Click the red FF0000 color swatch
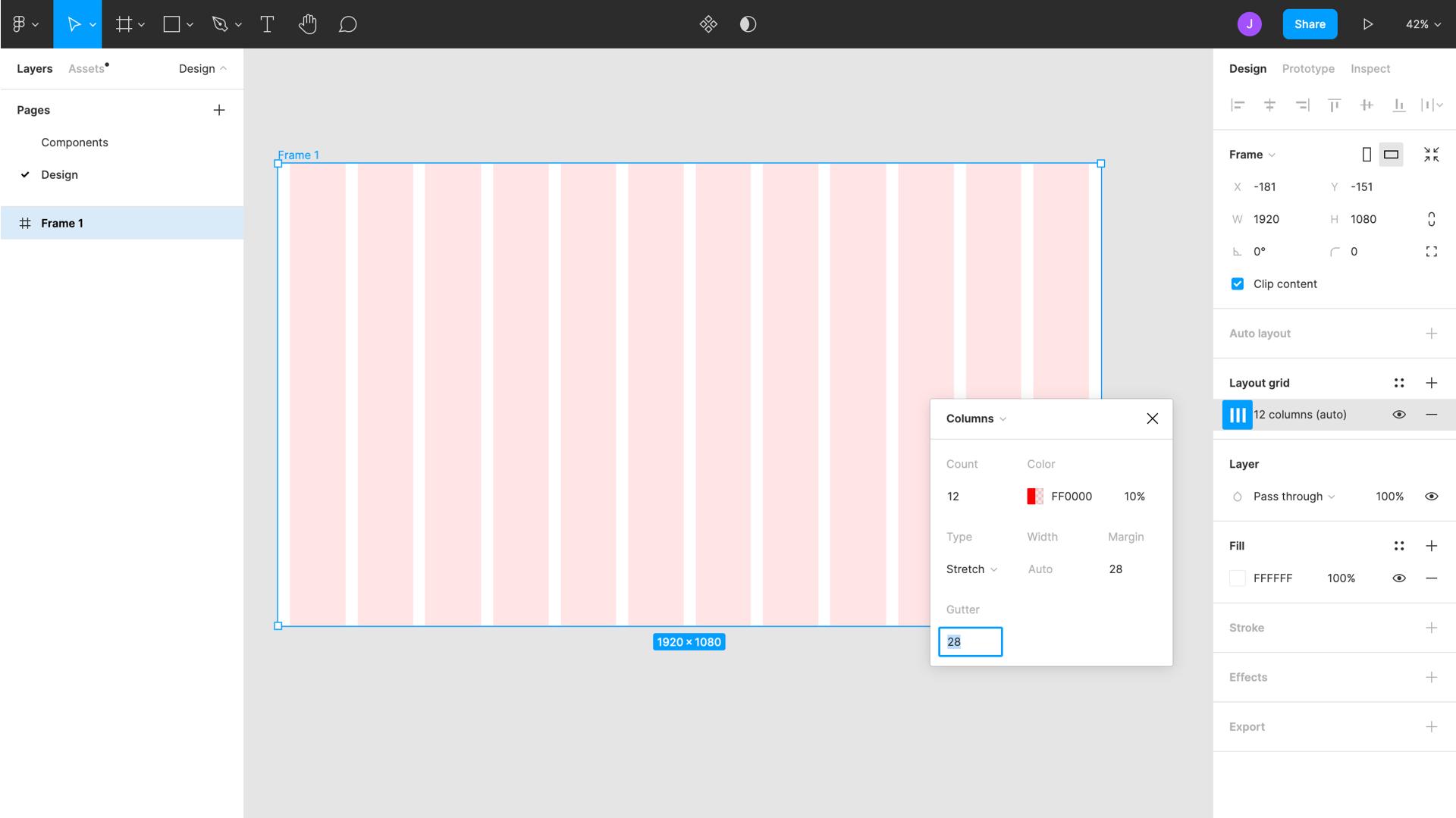The height and width of the screenshot is (818, 1456). pos(1034,497)
